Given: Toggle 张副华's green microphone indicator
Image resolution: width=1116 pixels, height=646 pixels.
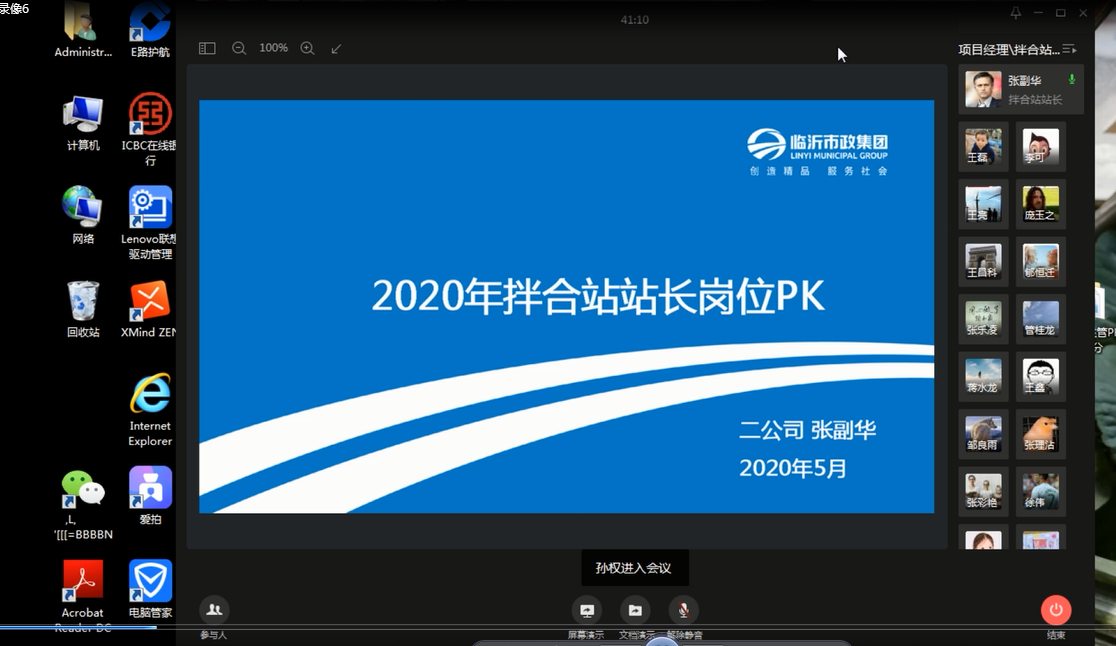Looking at the screenshot, I should [x=1070, y=77].
